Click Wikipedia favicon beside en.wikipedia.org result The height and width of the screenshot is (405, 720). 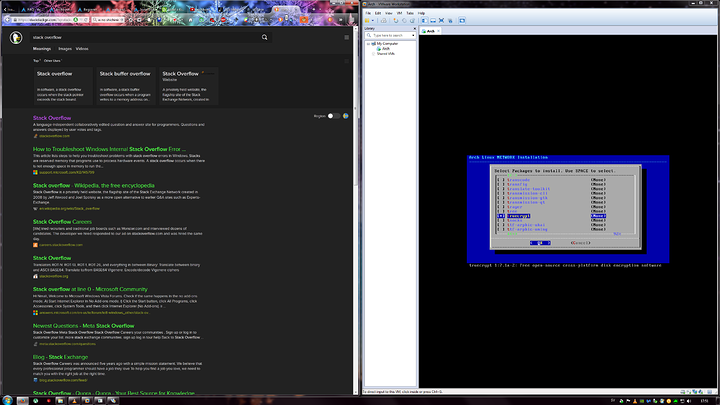point(35,208)
